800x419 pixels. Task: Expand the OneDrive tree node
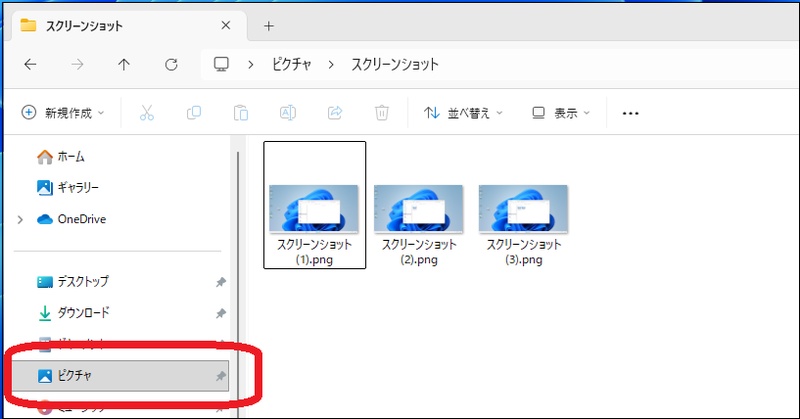tap(20, 220)
